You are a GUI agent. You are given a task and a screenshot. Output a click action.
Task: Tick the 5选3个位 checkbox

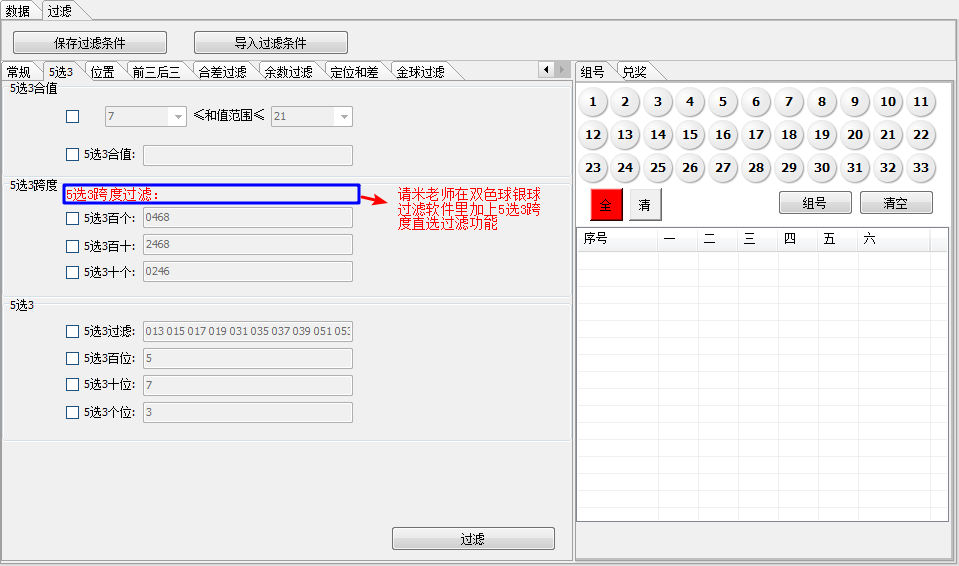(72, 412)
